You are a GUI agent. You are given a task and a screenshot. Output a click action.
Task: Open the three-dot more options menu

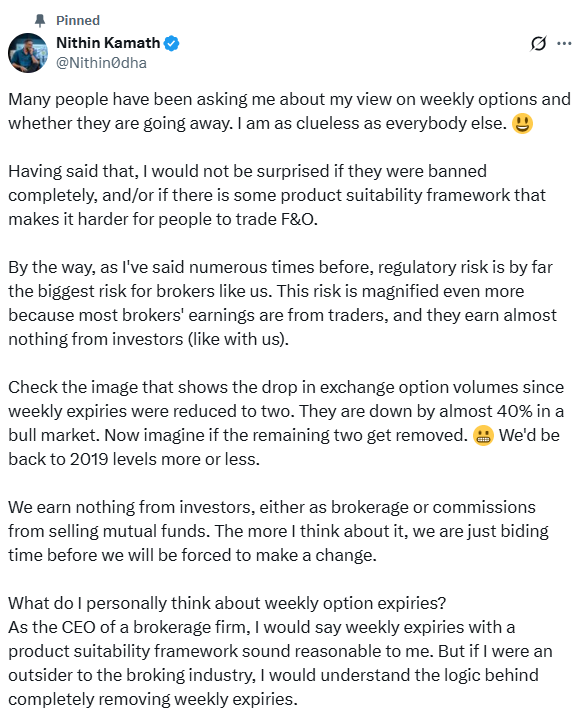tap(564, 43)
